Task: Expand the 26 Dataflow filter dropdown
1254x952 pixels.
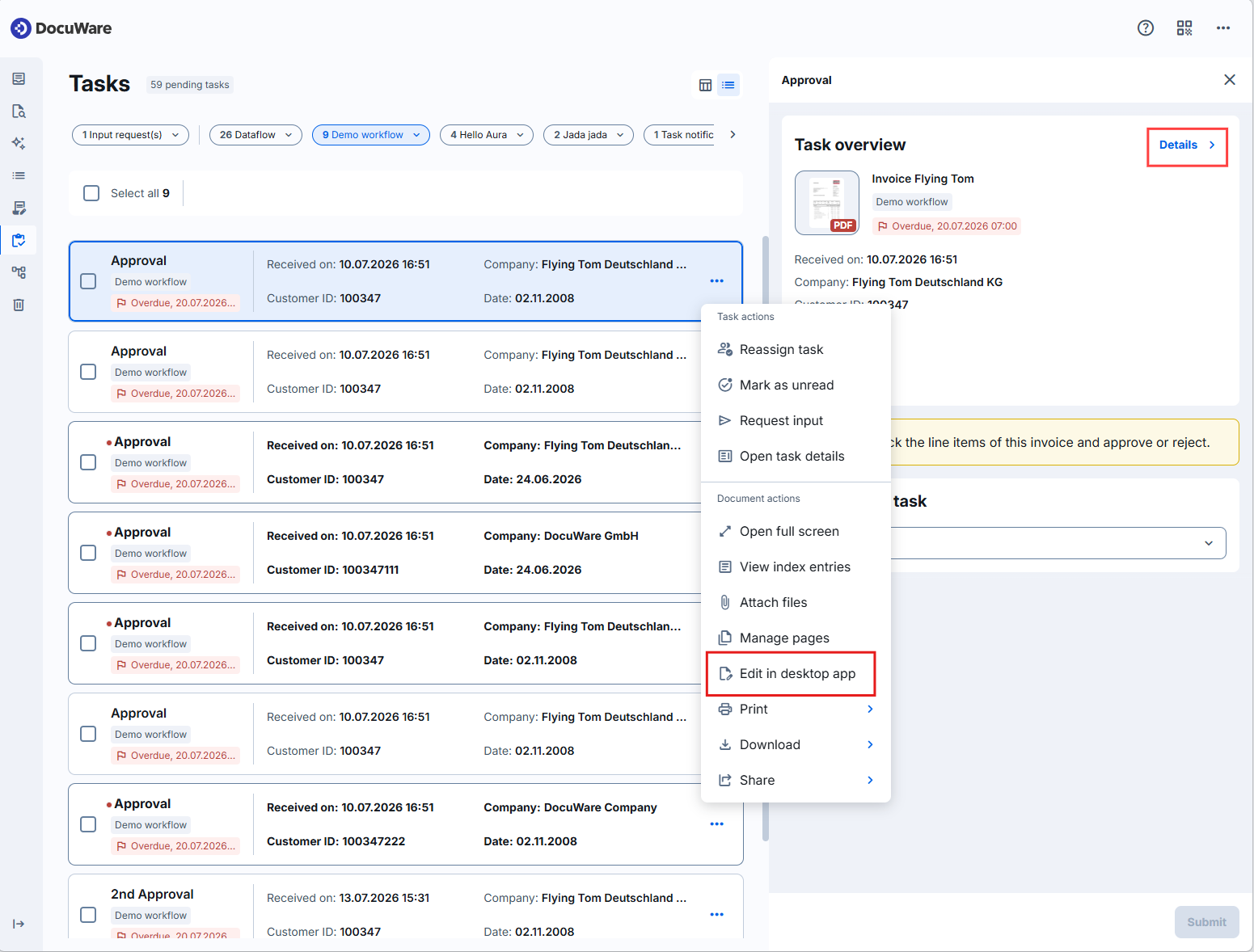Action: click(x=255, y=135)
